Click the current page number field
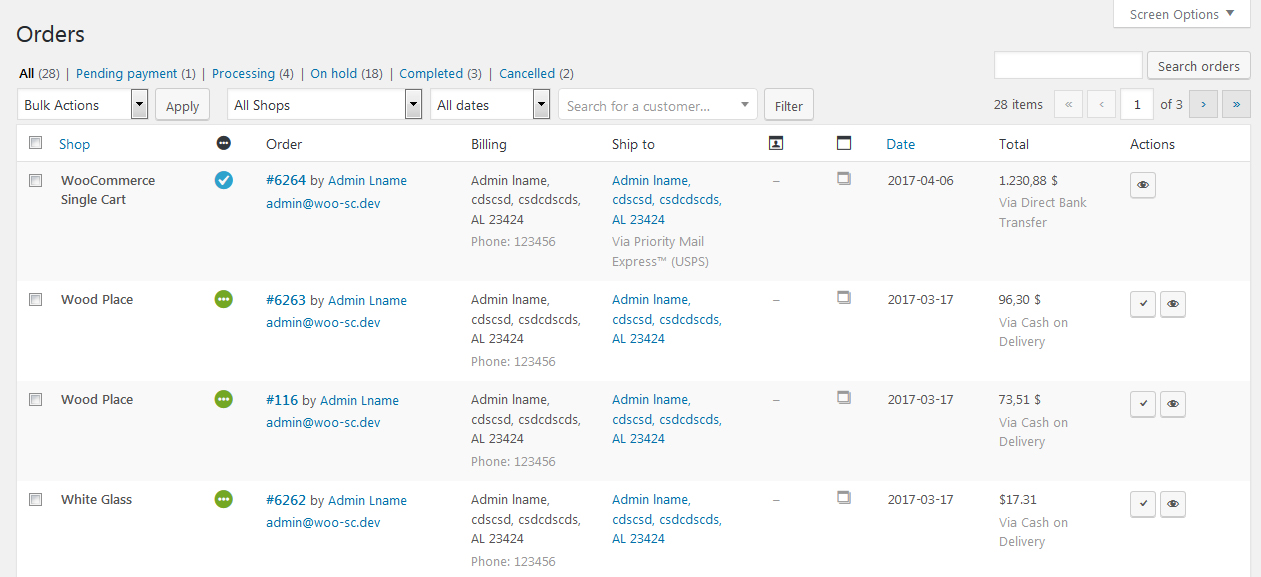Viewport: 1261px width, 577px height. point(1137,104)
